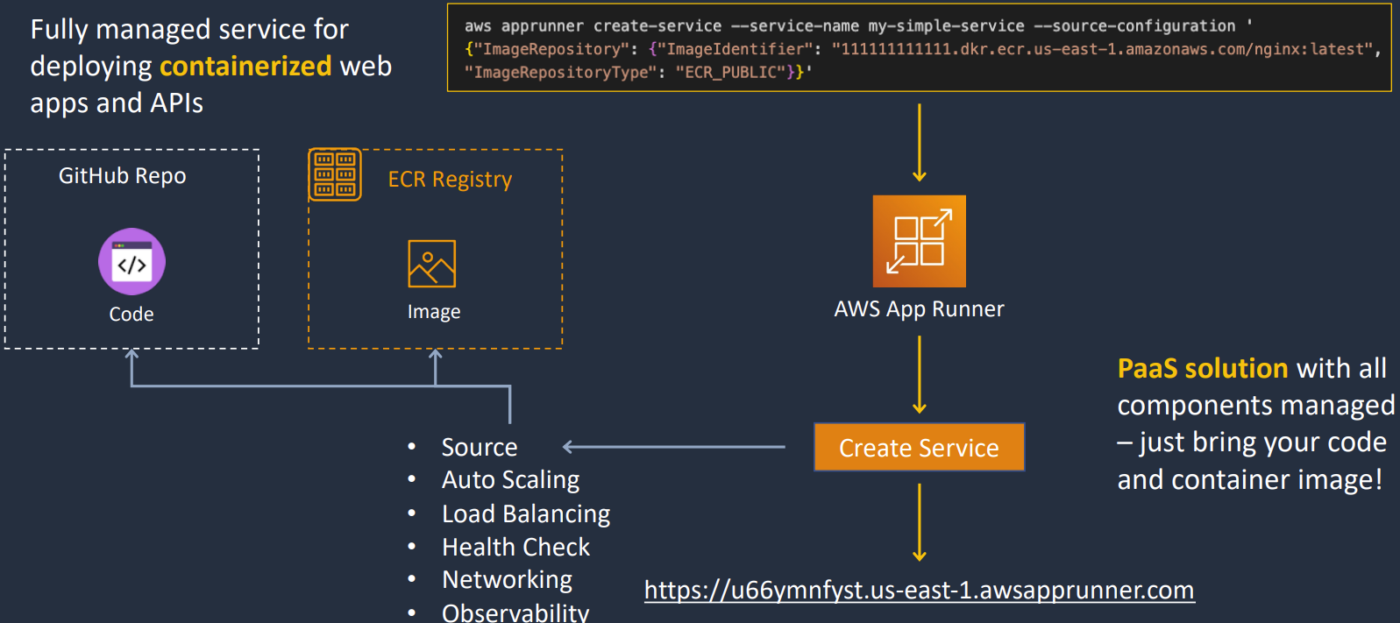Select the Auto Scaling bullet item
This screenshot has height=623, width=1400.
(510, 480)
